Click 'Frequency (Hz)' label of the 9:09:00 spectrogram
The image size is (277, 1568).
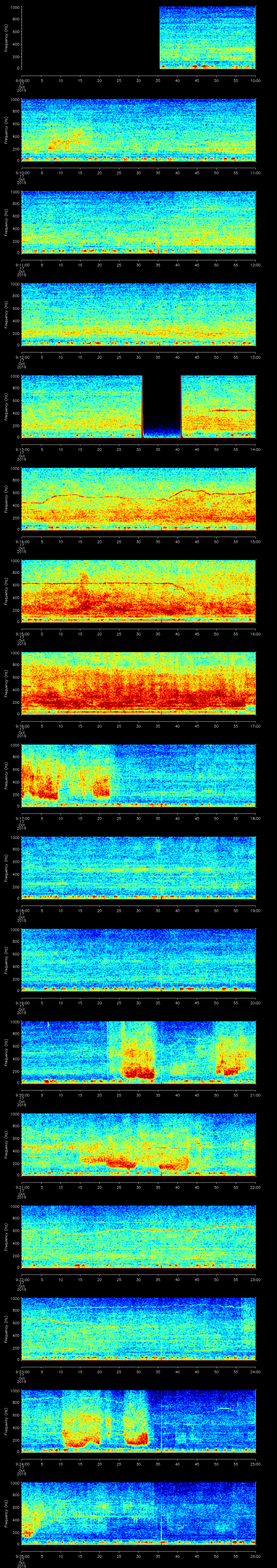pos(6,38)
